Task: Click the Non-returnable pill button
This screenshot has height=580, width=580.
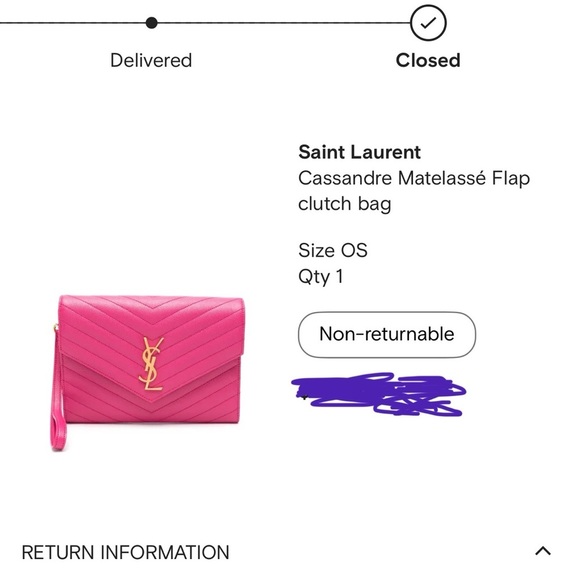Action: [387, 334]
